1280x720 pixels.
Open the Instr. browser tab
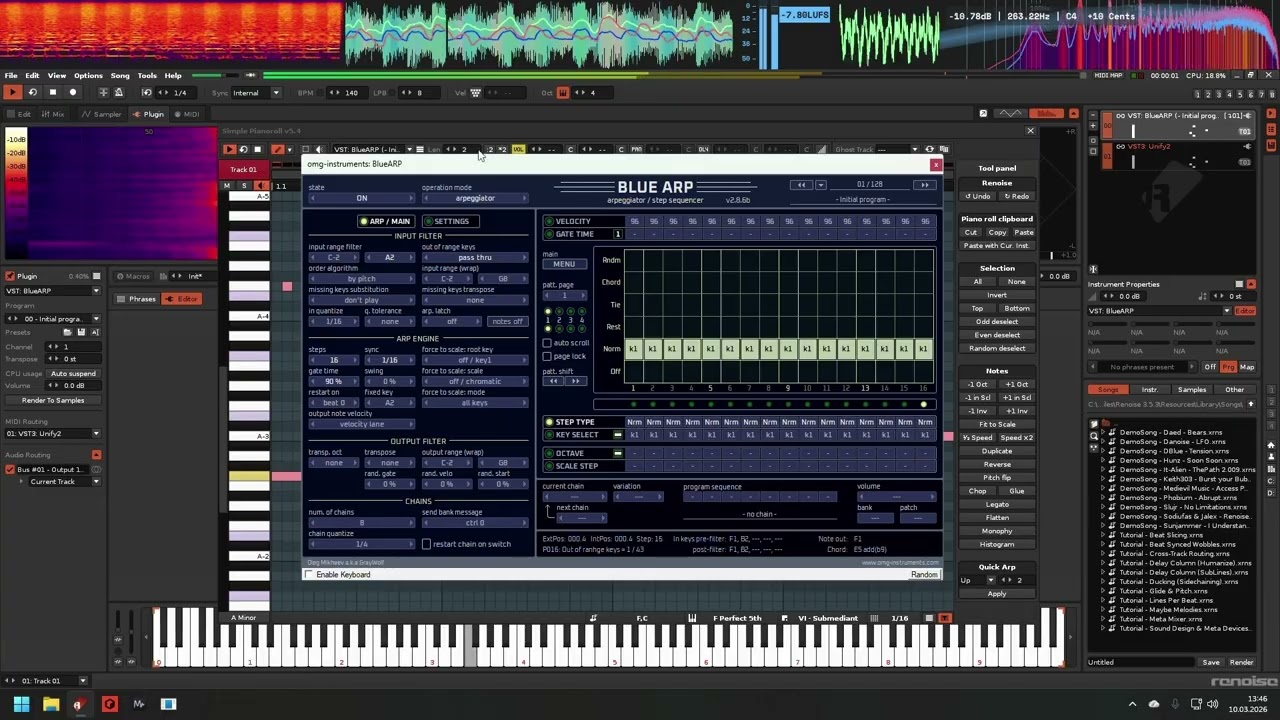pyautogui.click(x=1150, y=390)
